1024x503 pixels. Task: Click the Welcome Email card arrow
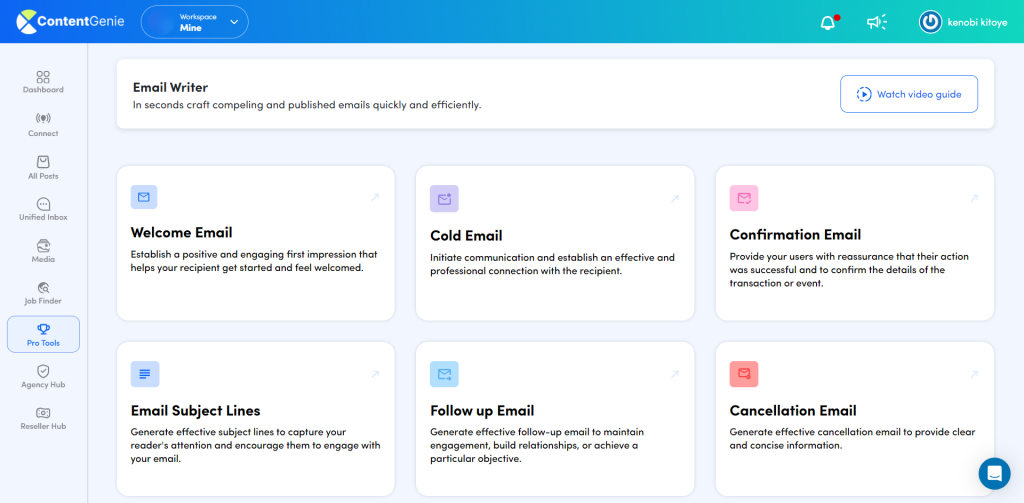click(x=375, y=197)
